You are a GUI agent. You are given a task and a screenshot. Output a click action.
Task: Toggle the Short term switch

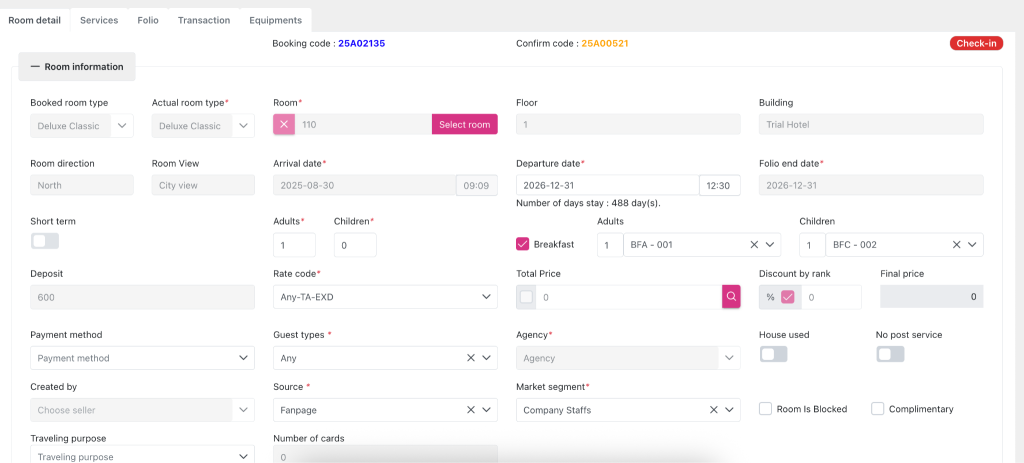(x=45, y=241)
